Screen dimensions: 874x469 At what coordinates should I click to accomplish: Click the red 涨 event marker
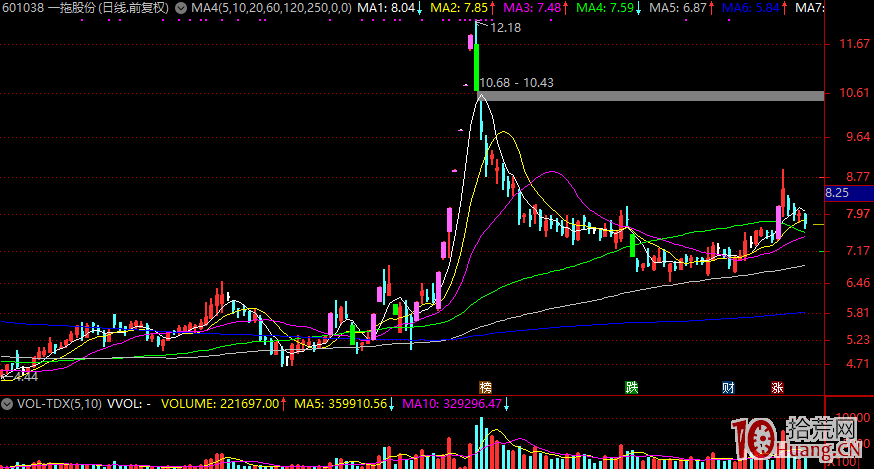(x=777, y=388)
